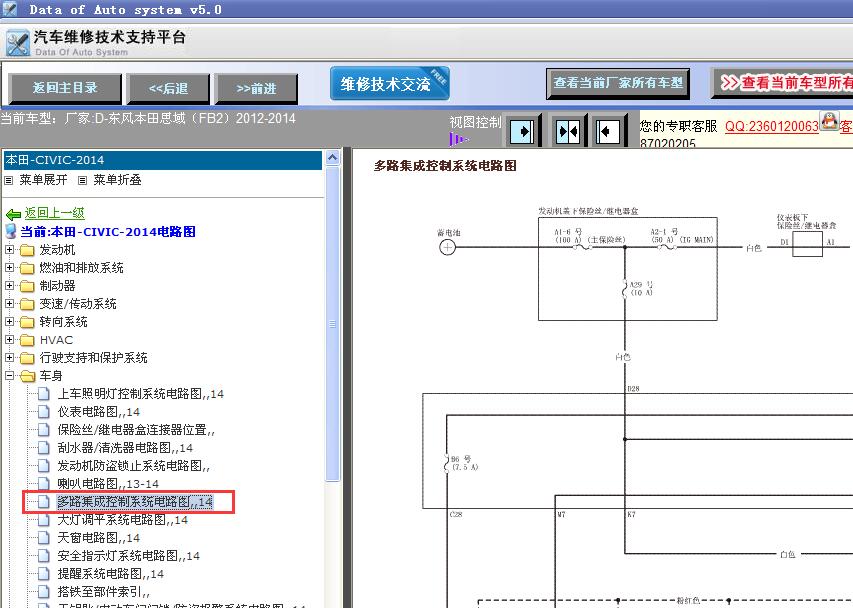Viewport: 853px width, 608px height.
Task: Click the wrench app logo icon
Action: (x=18, y=43)
